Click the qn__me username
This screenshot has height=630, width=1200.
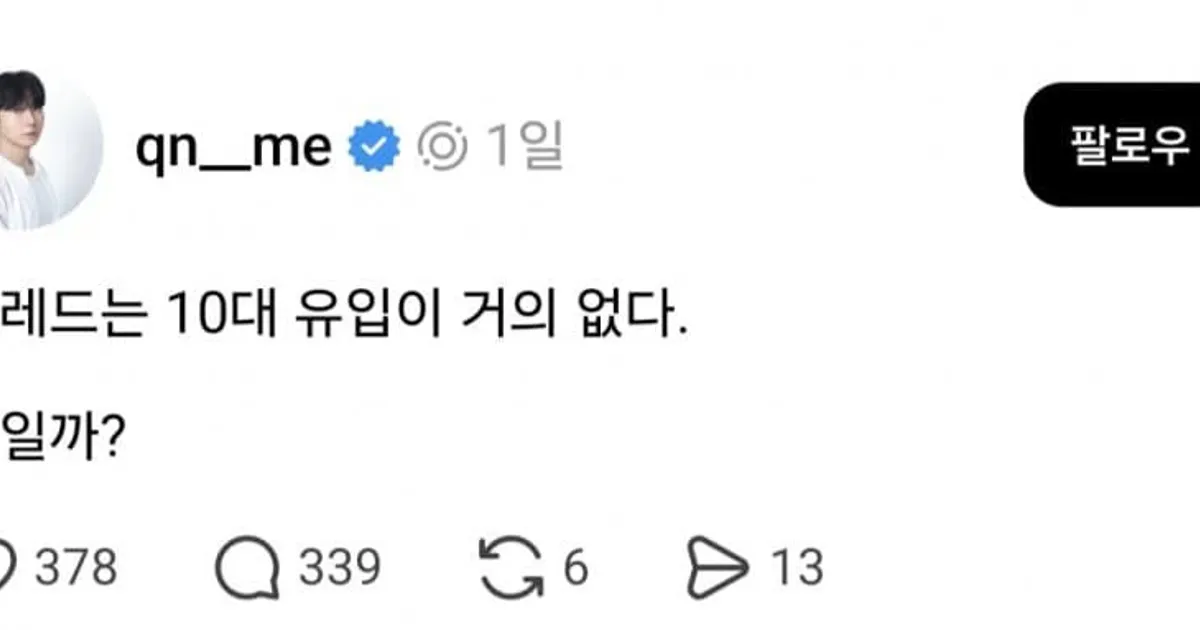click(232, 148)
